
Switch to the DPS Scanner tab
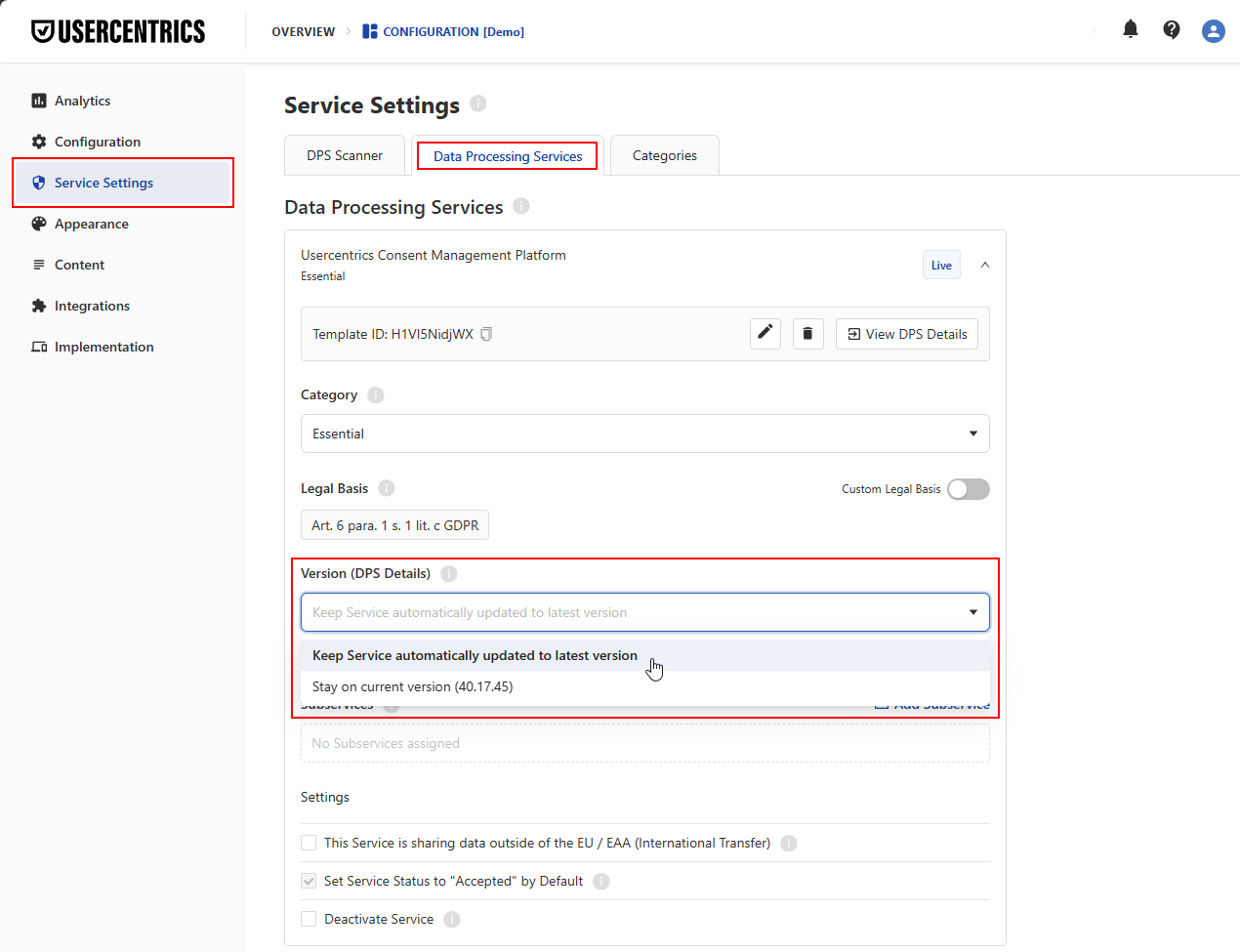pos(345,155)
